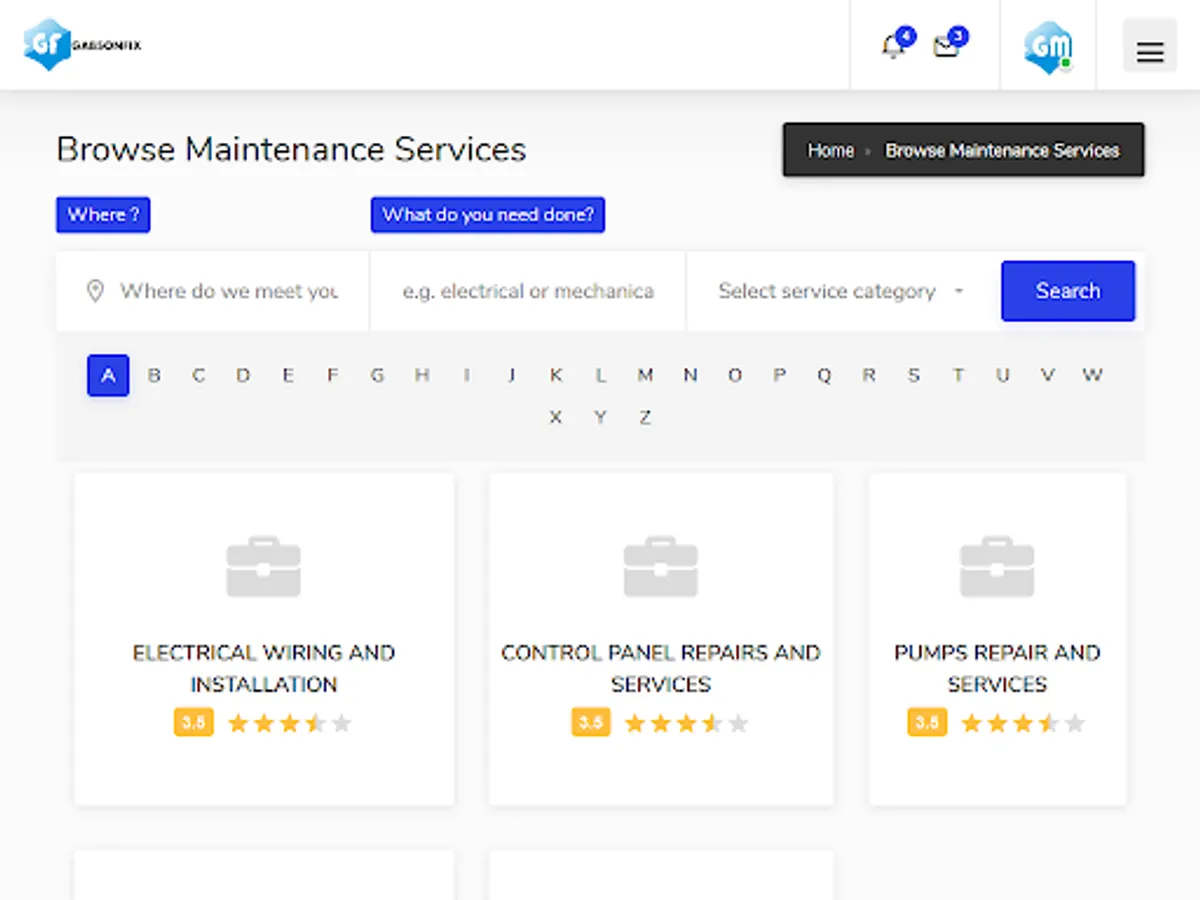
Task: Open the notifications bell
Action: [x=893, y=46]
